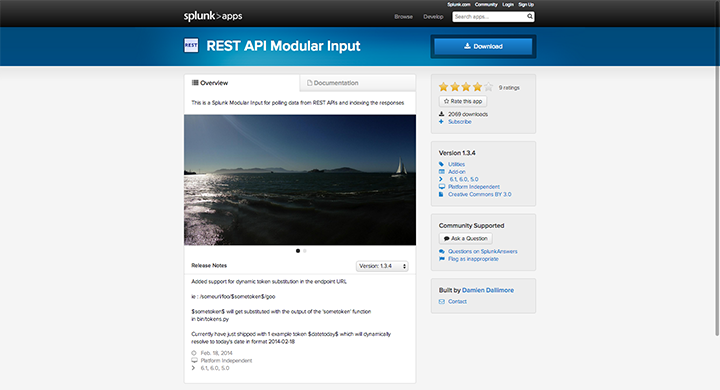Open the Damien Dallimore author link
This screenshot has width=720, height=390.
pyautogui.click(x=488, y=290)
